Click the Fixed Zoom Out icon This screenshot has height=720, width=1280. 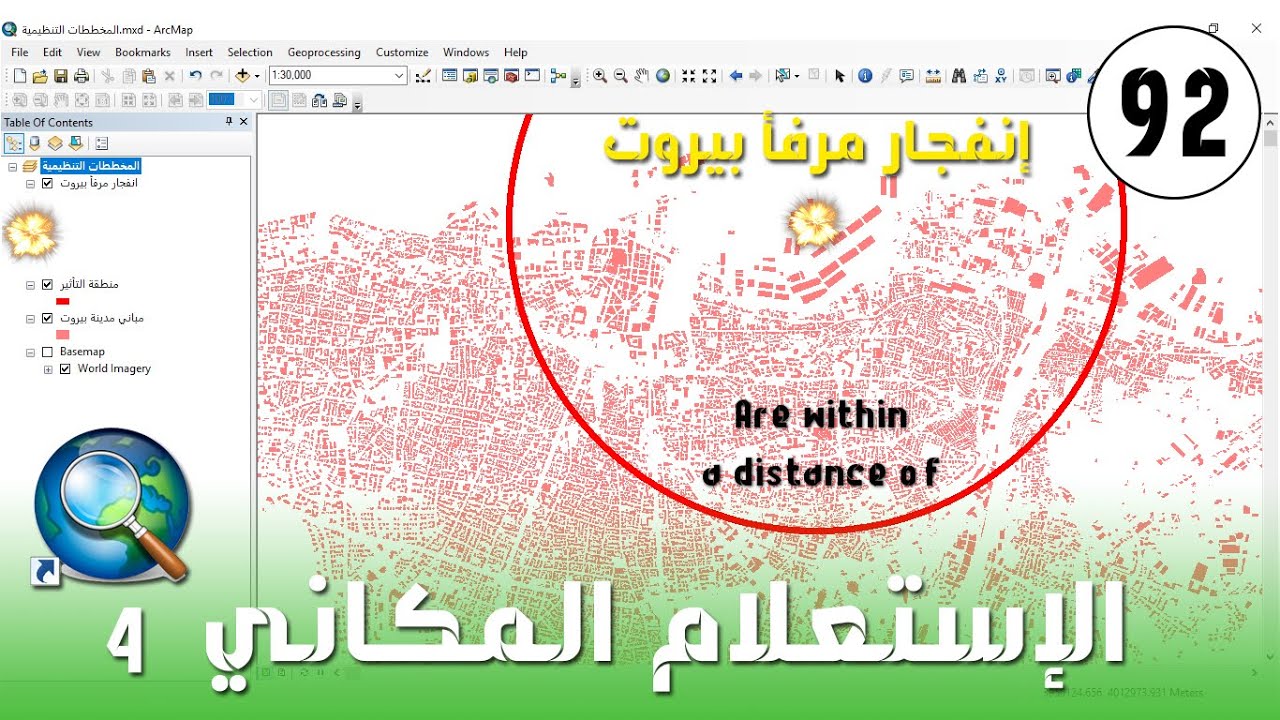coord(710,76)
